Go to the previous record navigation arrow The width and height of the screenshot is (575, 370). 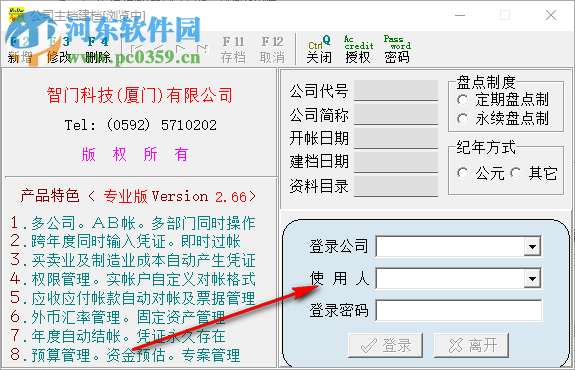(x=158, y=50)
